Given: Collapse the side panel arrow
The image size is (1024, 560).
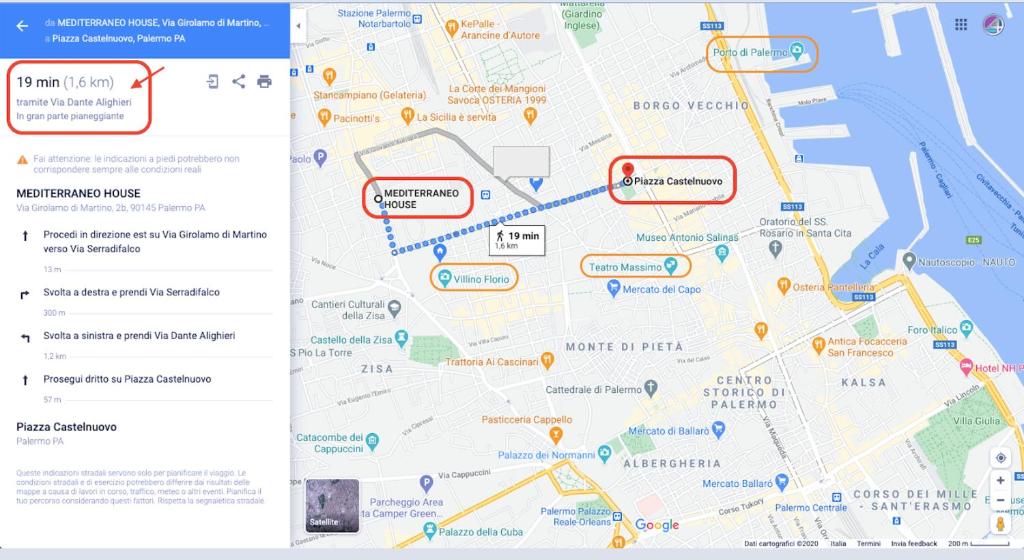Looking at the screenshot, I should (x=298, y=26).
